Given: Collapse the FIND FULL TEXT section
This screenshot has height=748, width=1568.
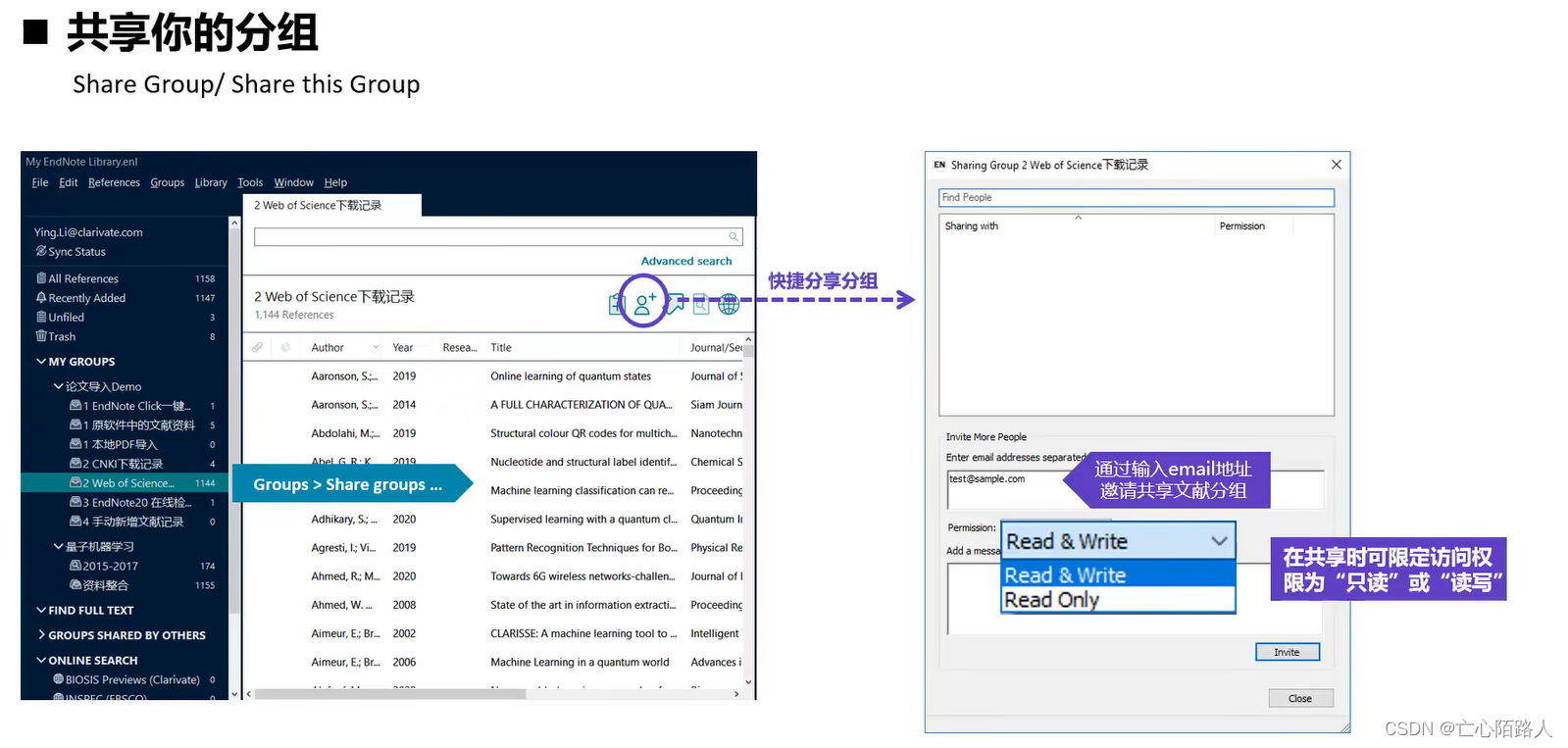Looking at the screenshot, I should (41, 610).
